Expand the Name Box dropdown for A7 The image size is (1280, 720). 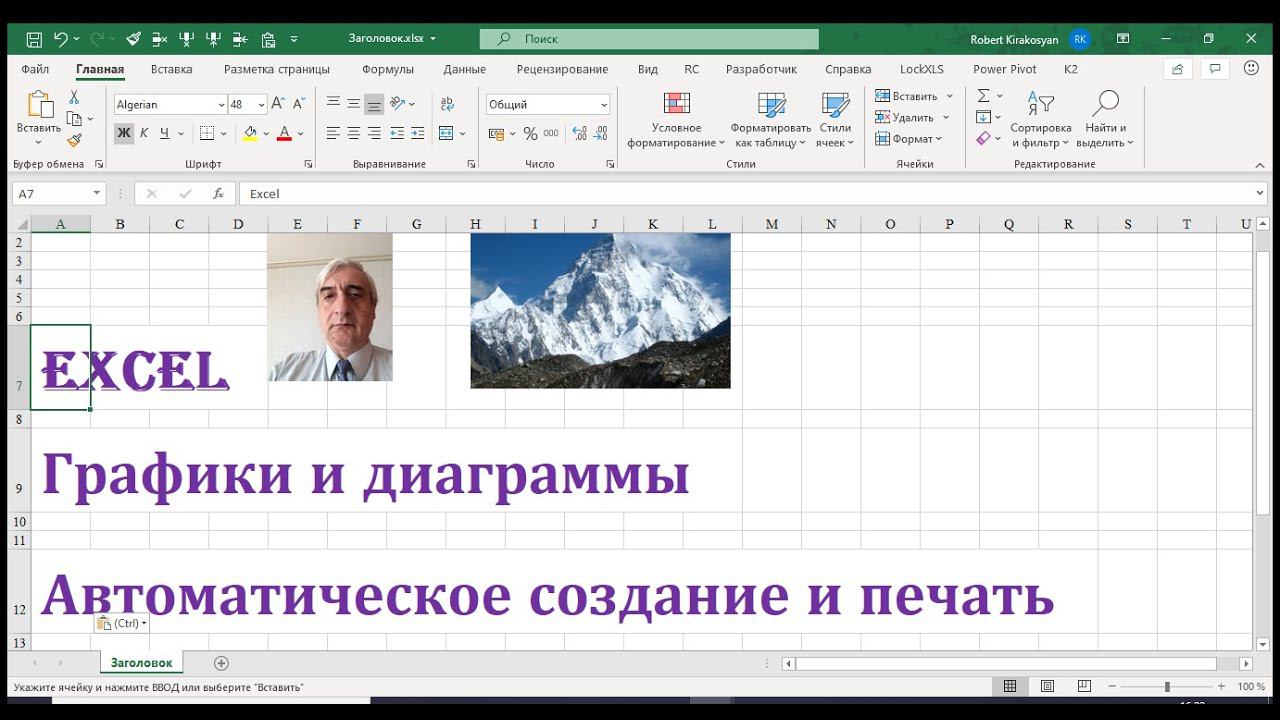pos(97,194)
